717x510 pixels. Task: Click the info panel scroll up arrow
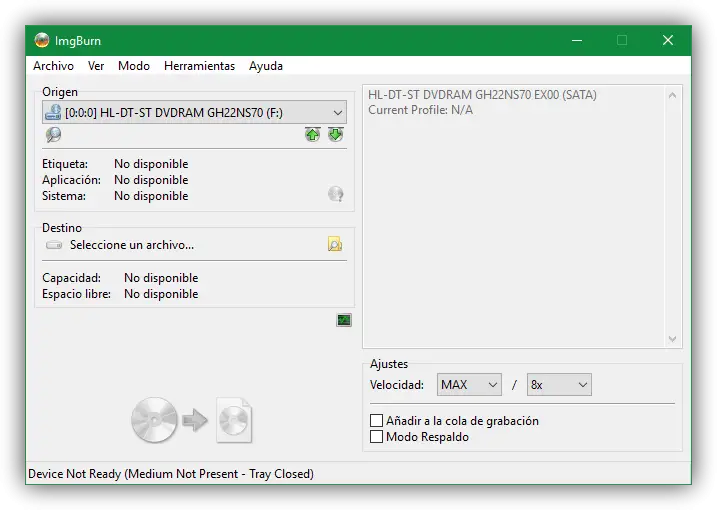[672, 95]
